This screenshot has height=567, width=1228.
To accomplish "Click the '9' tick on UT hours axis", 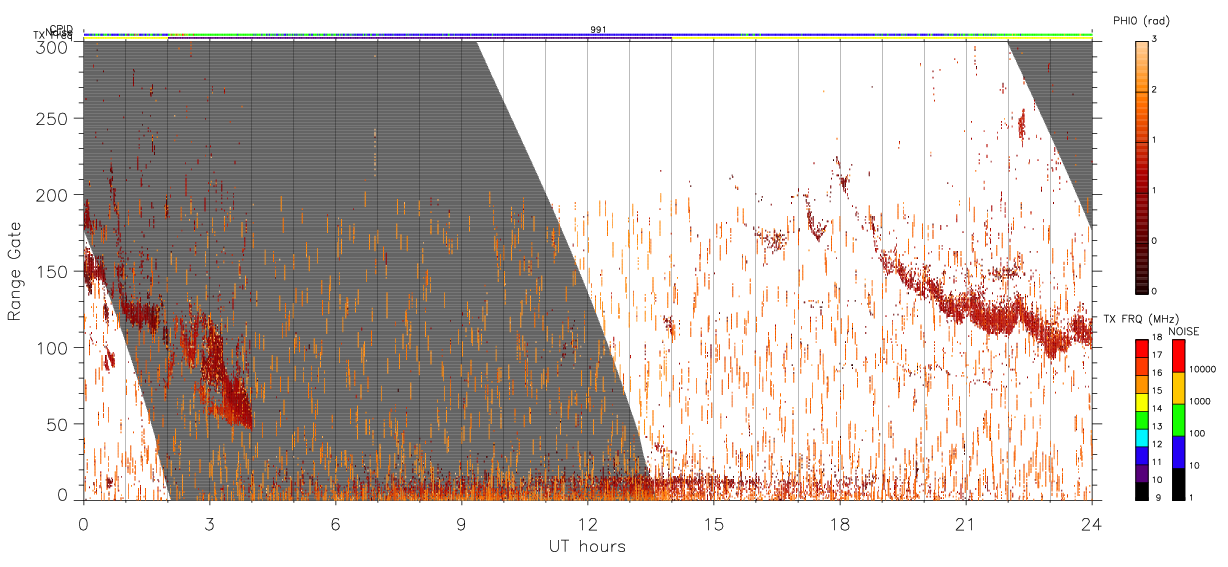I will coord(461,524).
